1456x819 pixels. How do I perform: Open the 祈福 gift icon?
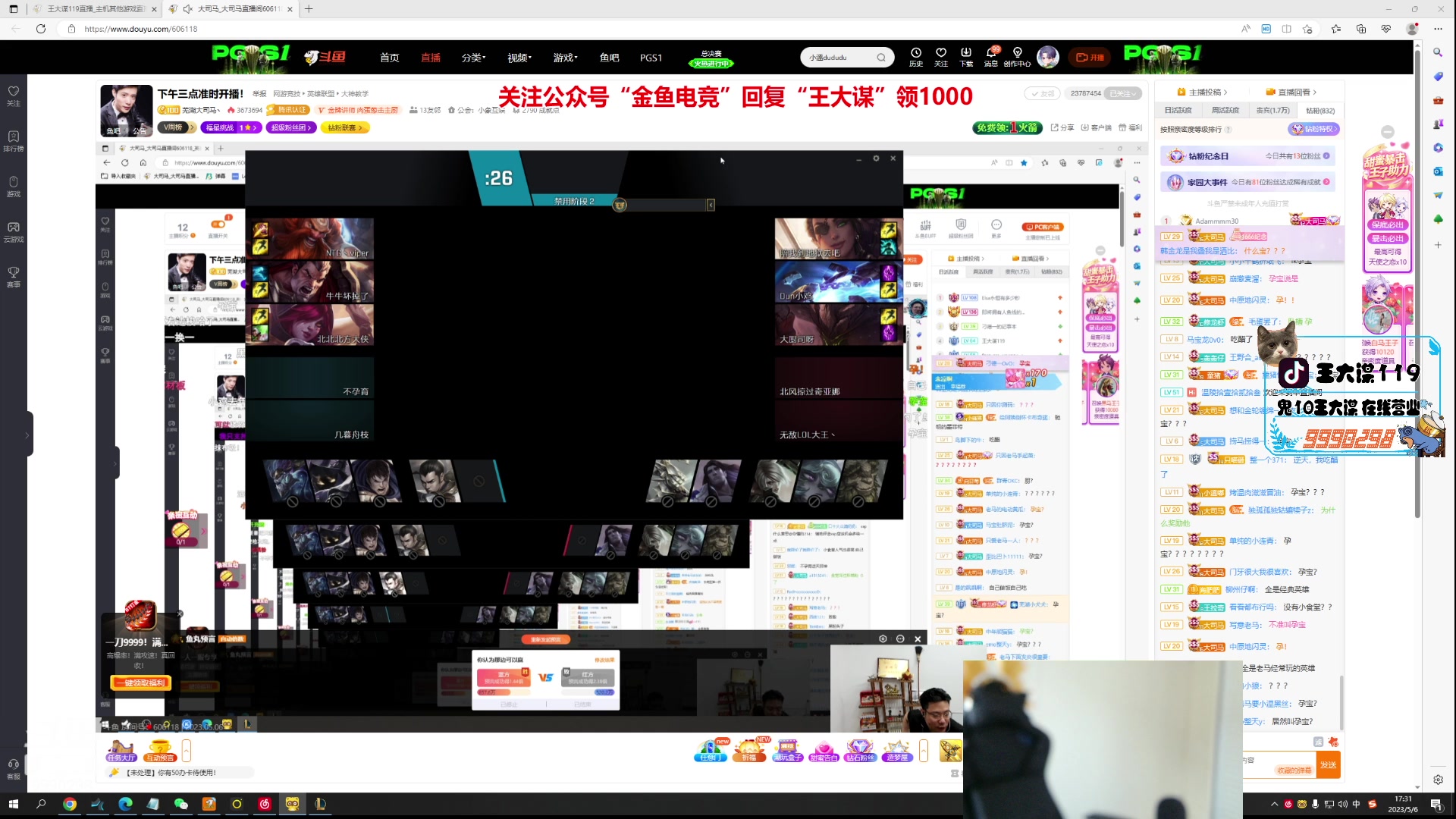pos(749,751)
